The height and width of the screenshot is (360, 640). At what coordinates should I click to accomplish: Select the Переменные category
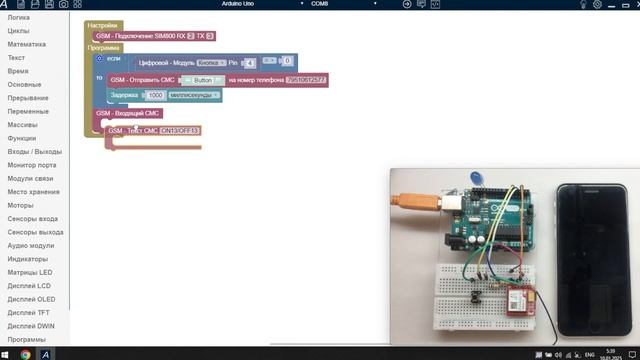(x=28, y=111)
